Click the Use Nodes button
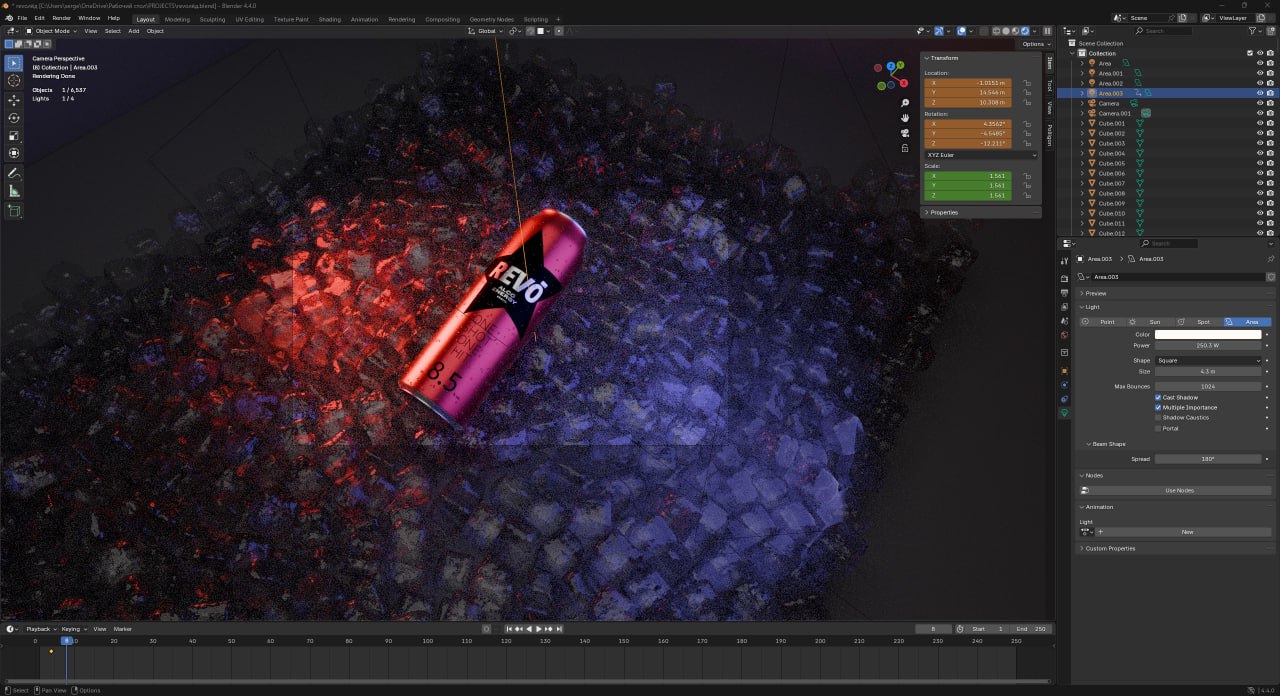The width and height of the screenshot is (1280, 696). (1180, 490)
